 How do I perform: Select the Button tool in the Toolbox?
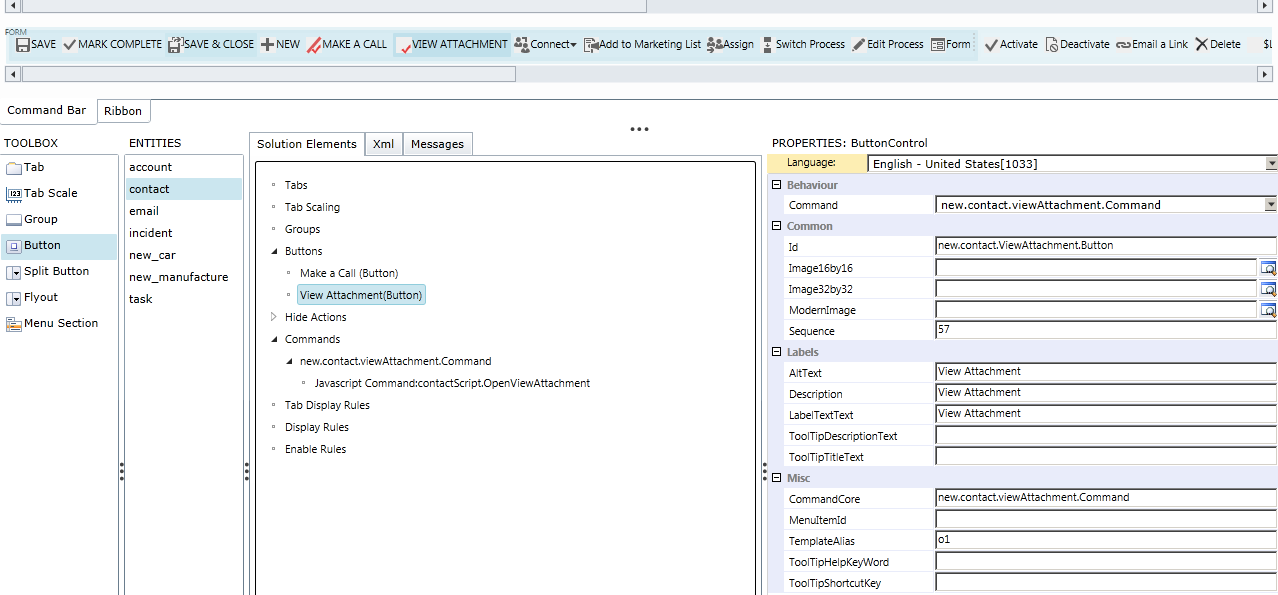(x=40, y=245)
